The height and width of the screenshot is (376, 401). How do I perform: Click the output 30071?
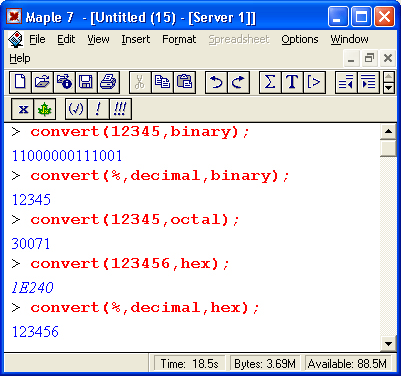(31, 244)
